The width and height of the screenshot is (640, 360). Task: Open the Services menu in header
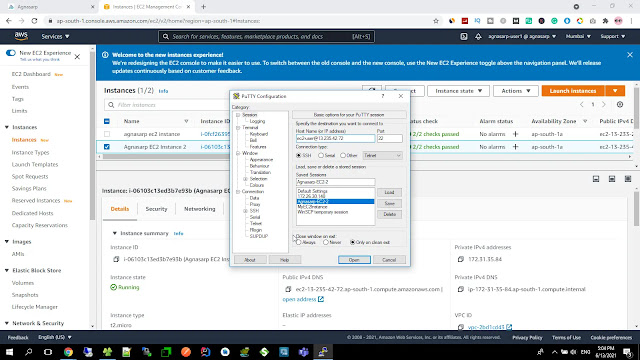55,36
